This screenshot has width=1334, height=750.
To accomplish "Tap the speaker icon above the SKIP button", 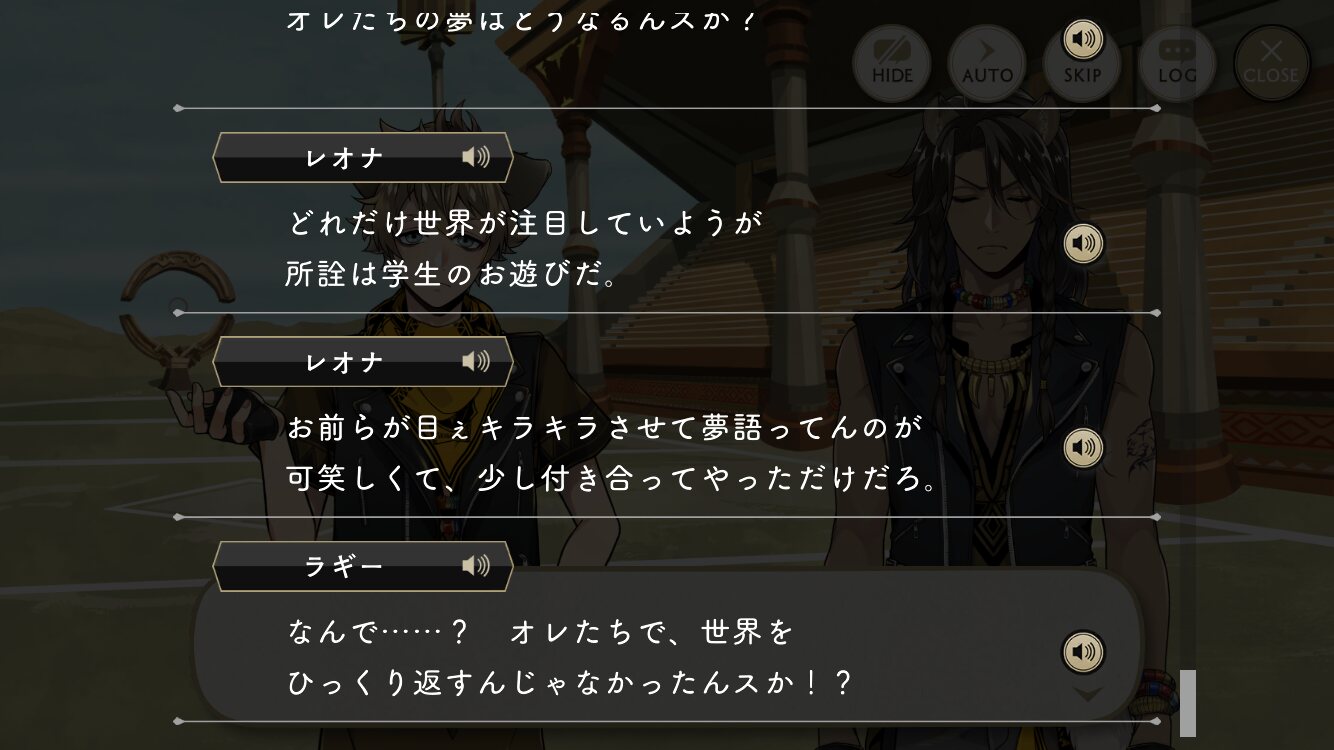I will (1083, 40).
